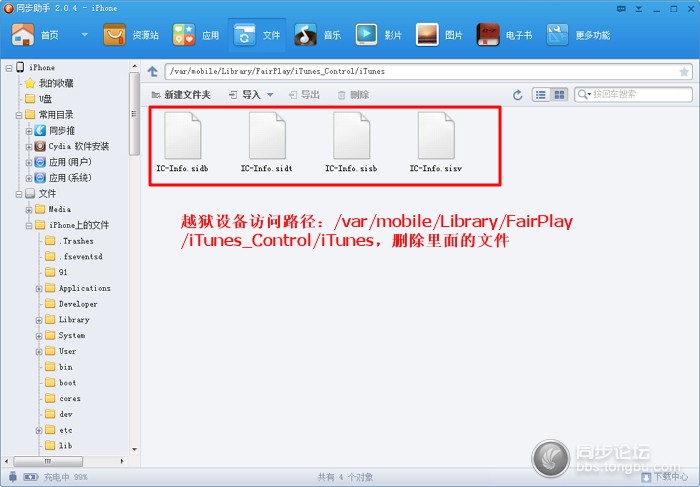Image resolution: width=700 pixels, height=487 pixels.
Task: Open the 音乐 music icon
Action: pyautogui.click(x=305, y=35)
